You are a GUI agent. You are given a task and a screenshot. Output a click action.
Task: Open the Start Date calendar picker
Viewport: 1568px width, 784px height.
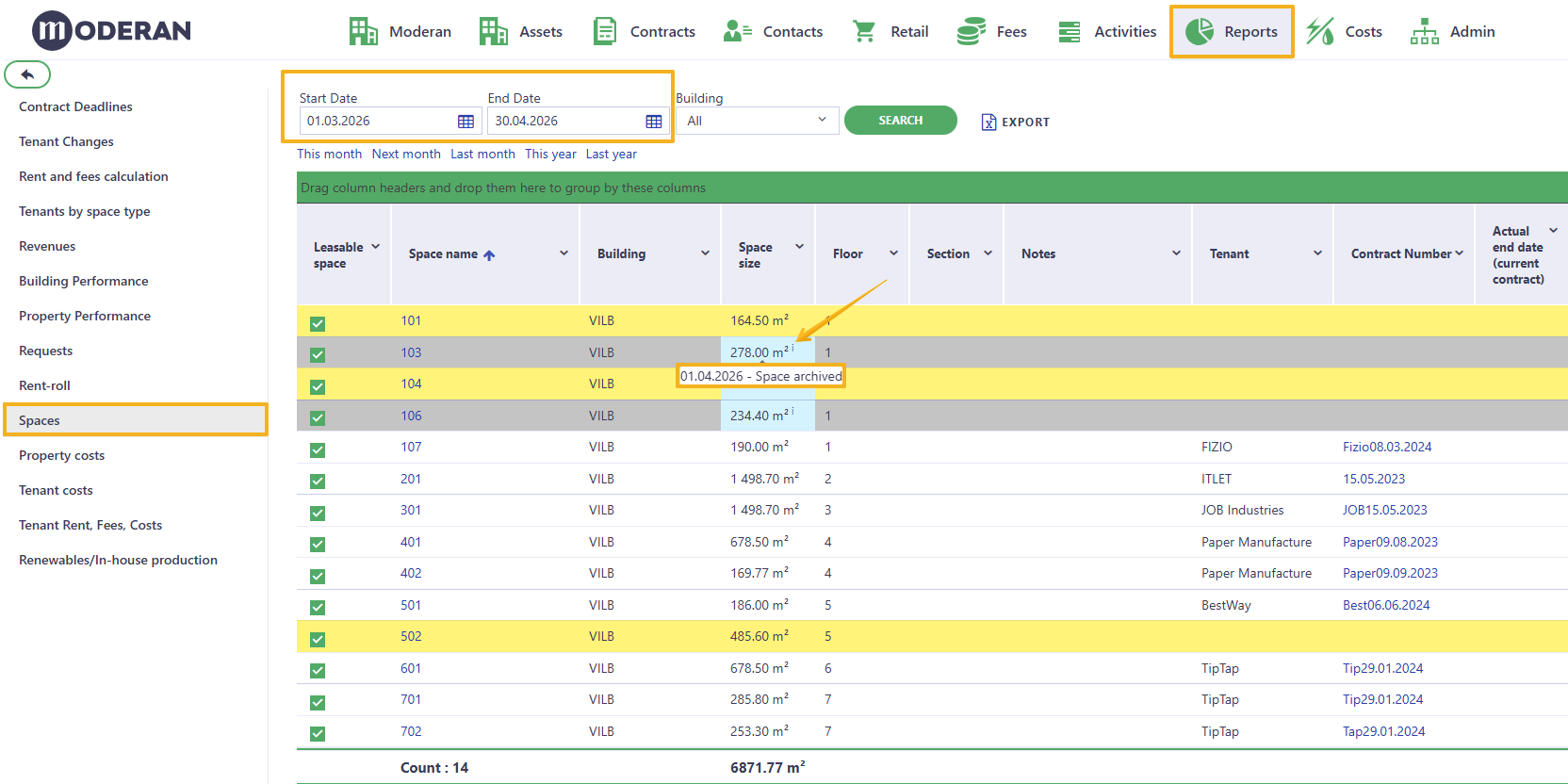pos(465,122)
